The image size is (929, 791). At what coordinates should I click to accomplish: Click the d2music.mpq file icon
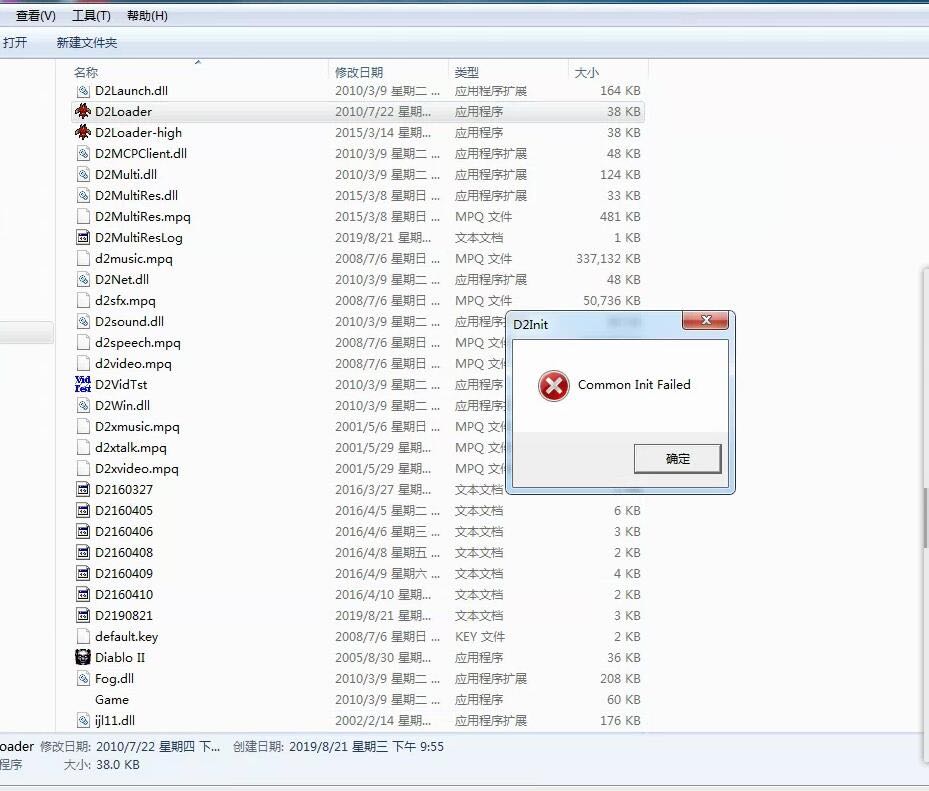(83, 259)
